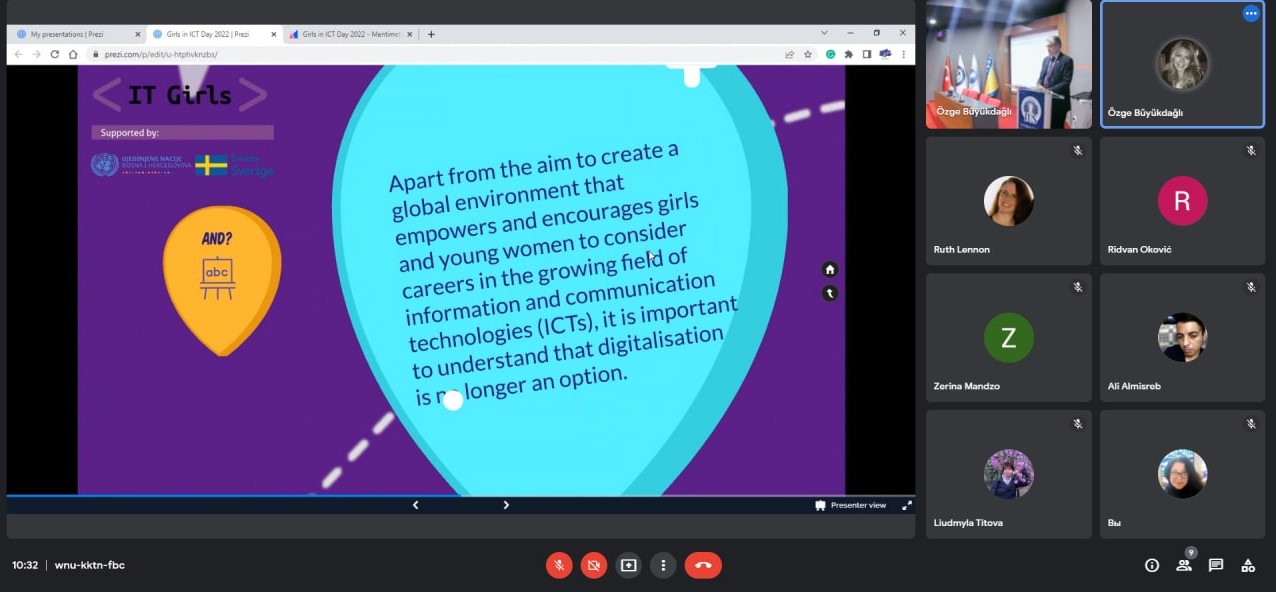This screenshot has height=592, width=1276.
Task: Click the Prezi home overview icon
Action: coord(829,269)
